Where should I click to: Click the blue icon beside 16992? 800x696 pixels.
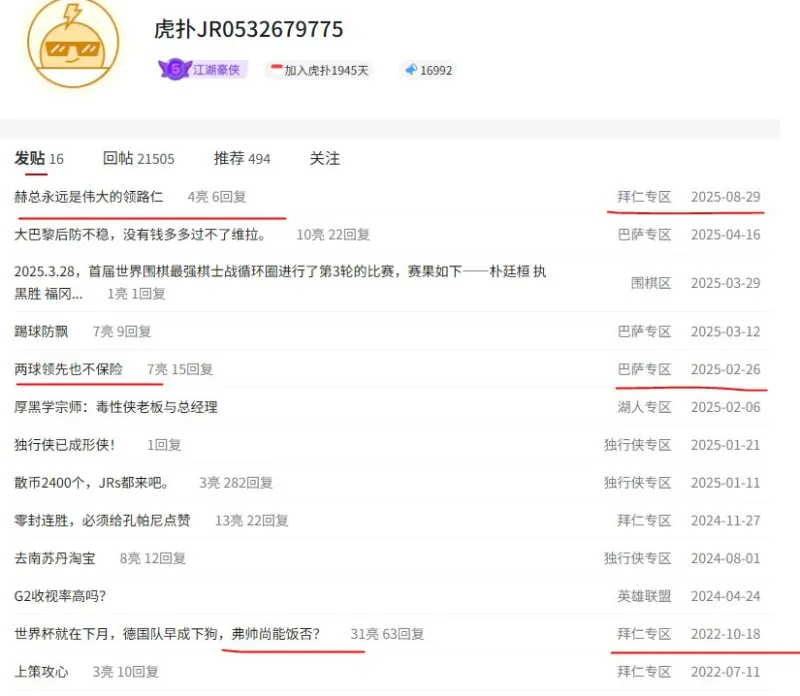(409, 70)
